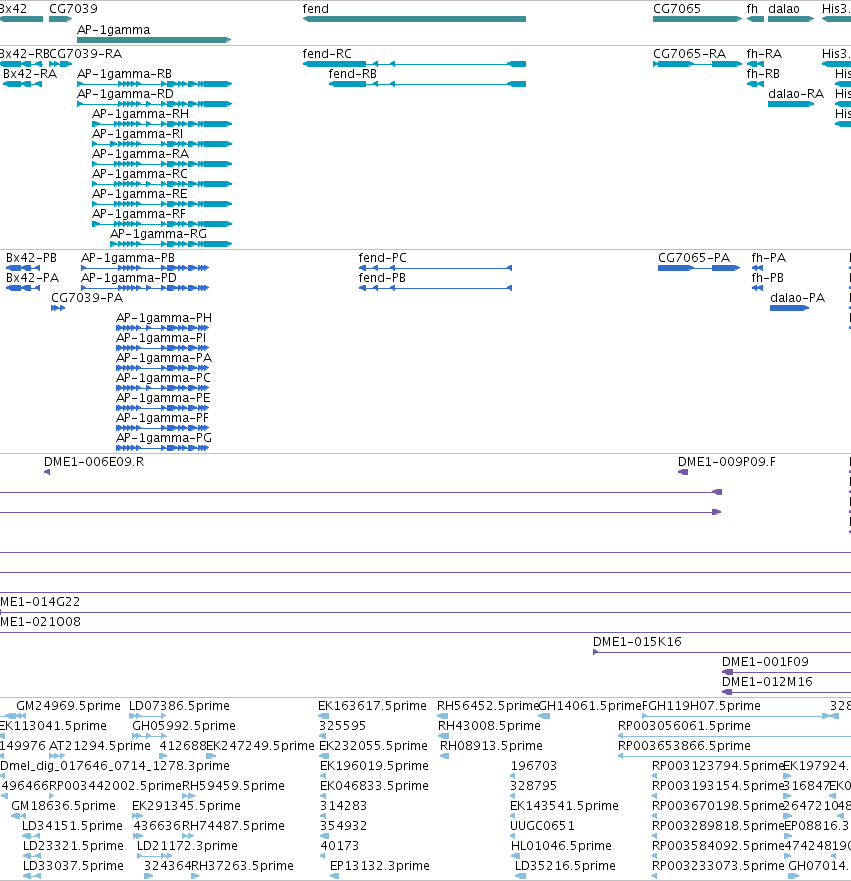This screenshot has height=881, width=851.
Task: Select transcript AP-1gamma-RH label
Action: point(140,114)
